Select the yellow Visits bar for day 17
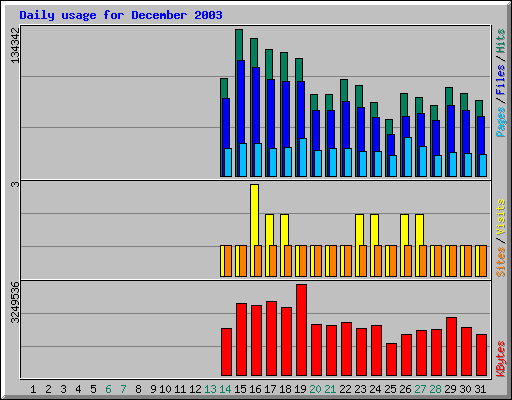512x400 pixels. coord(269,230)
